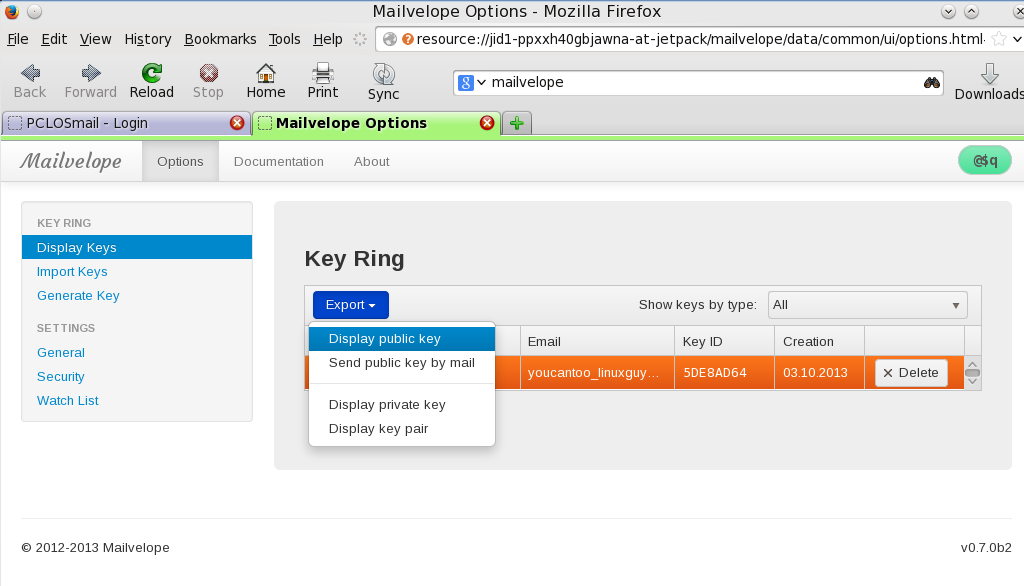Switch to the PCLOSmail - Login tab
The image size is (1024, 586).
[x=125, y=123]
